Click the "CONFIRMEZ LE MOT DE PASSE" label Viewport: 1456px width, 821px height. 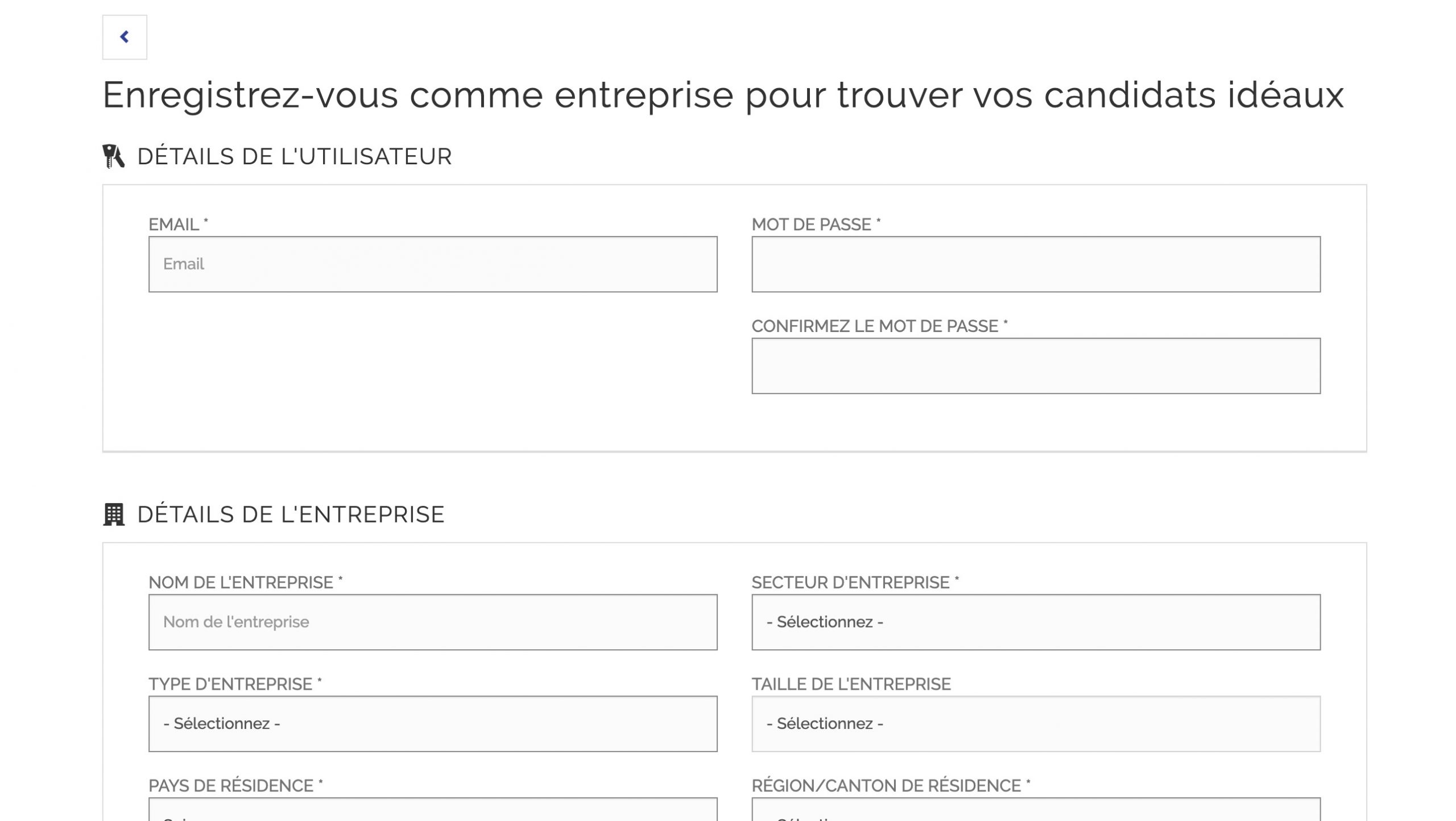(879, 326)
